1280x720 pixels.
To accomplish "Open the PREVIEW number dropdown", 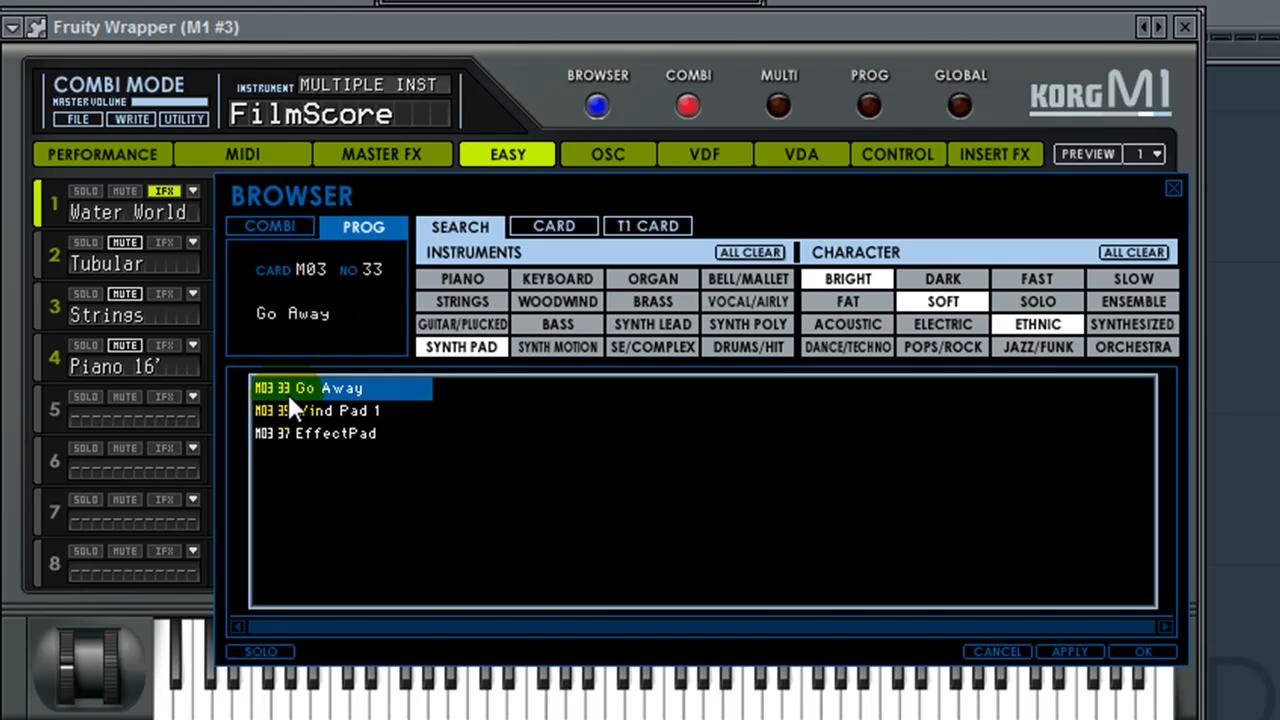I will click(1145, 154).
